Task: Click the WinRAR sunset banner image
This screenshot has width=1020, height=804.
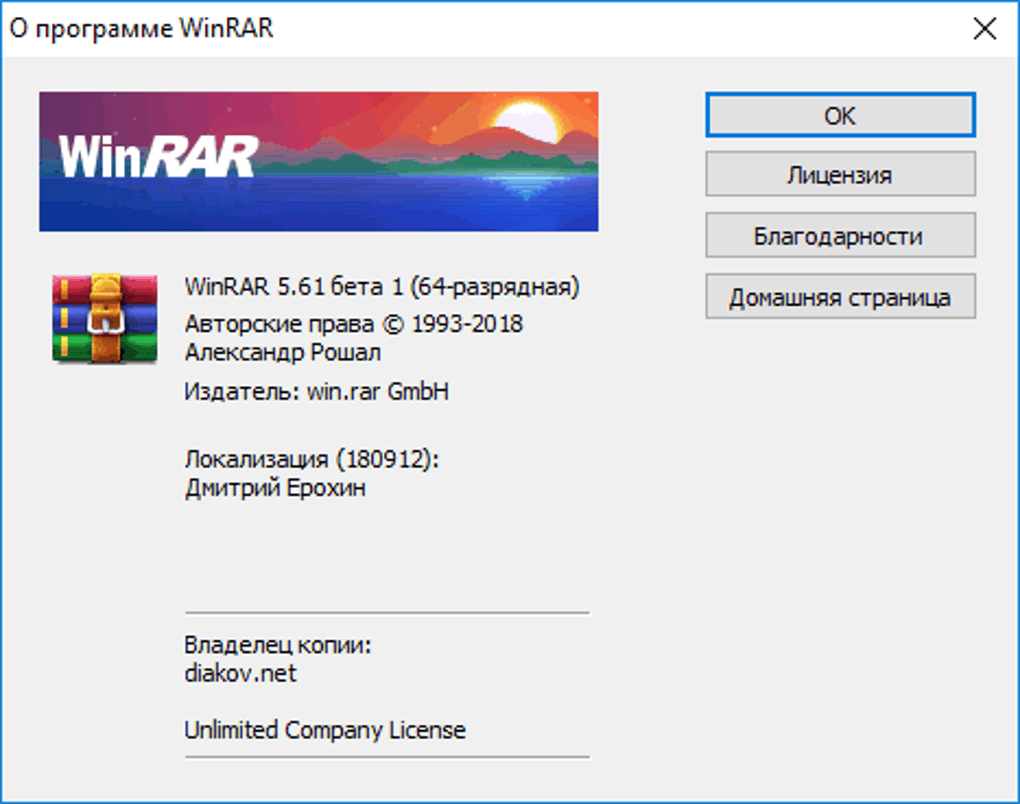Action: click(x=319, y=161)
